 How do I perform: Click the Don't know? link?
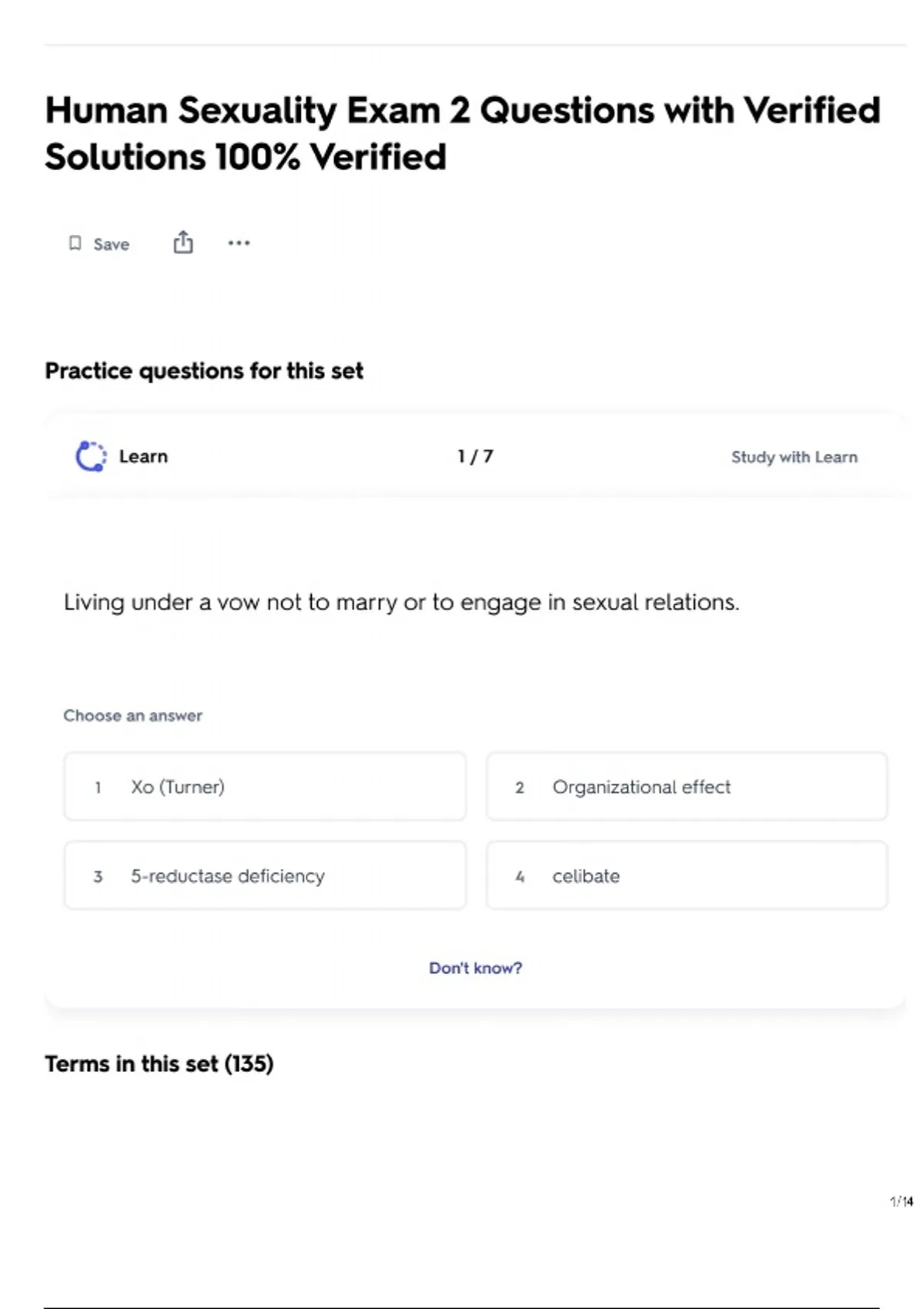pos(475,968)
